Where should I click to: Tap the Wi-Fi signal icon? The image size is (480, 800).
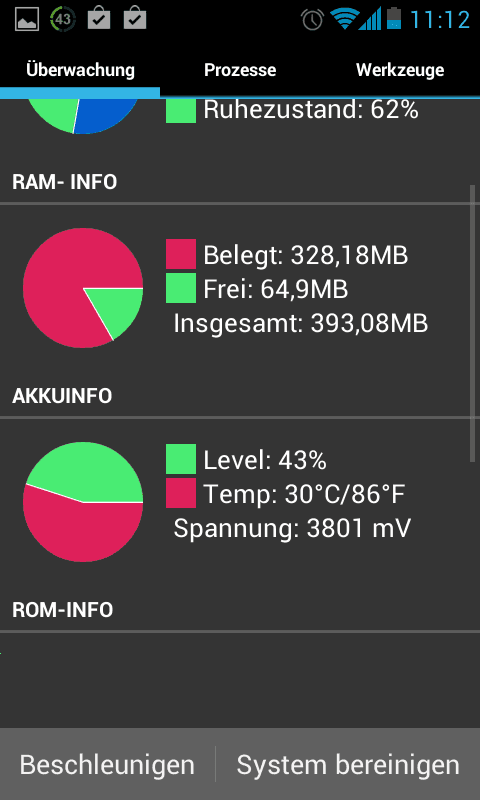tap(343, 19)
